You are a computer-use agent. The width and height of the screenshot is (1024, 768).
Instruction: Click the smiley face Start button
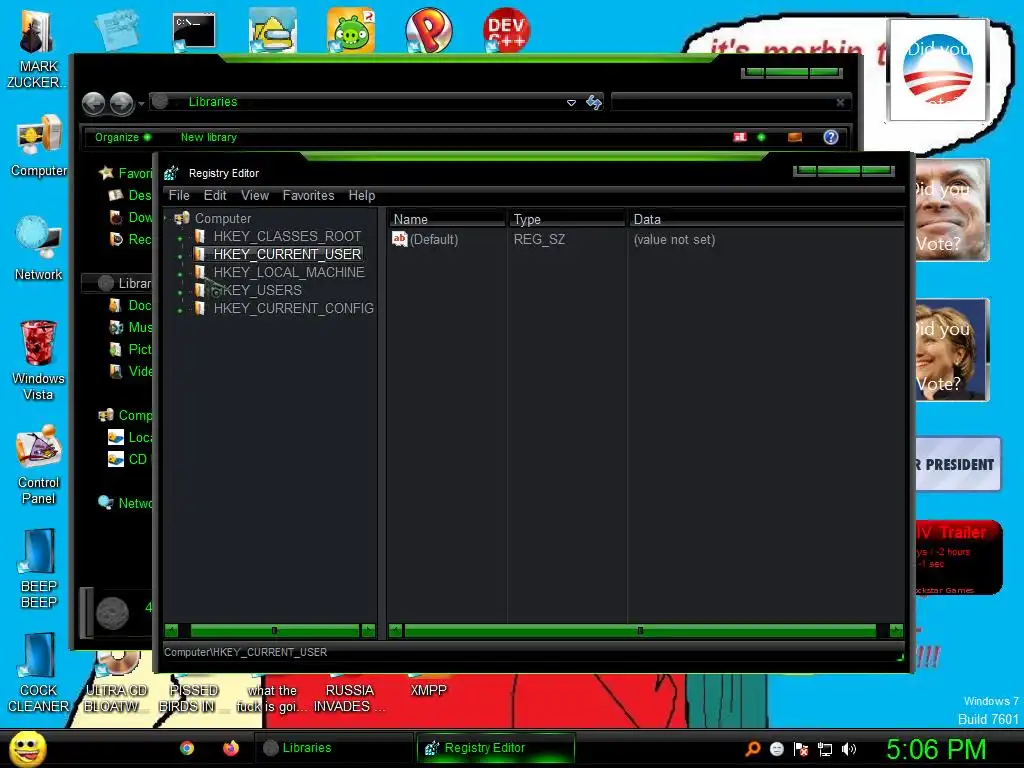click(x=28, y=748)
